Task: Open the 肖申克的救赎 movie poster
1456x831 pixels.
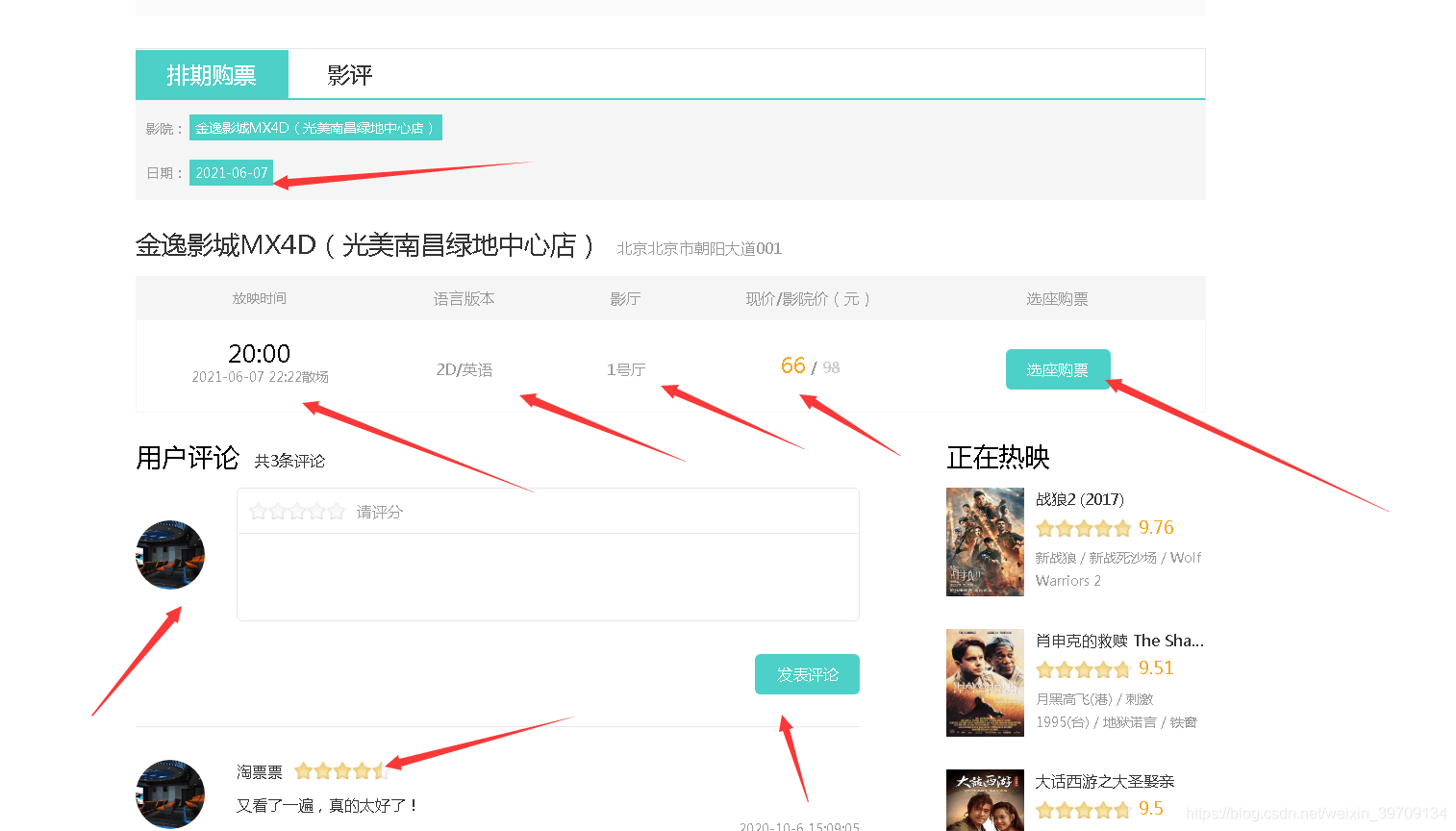Action: (x=985, y=683)
